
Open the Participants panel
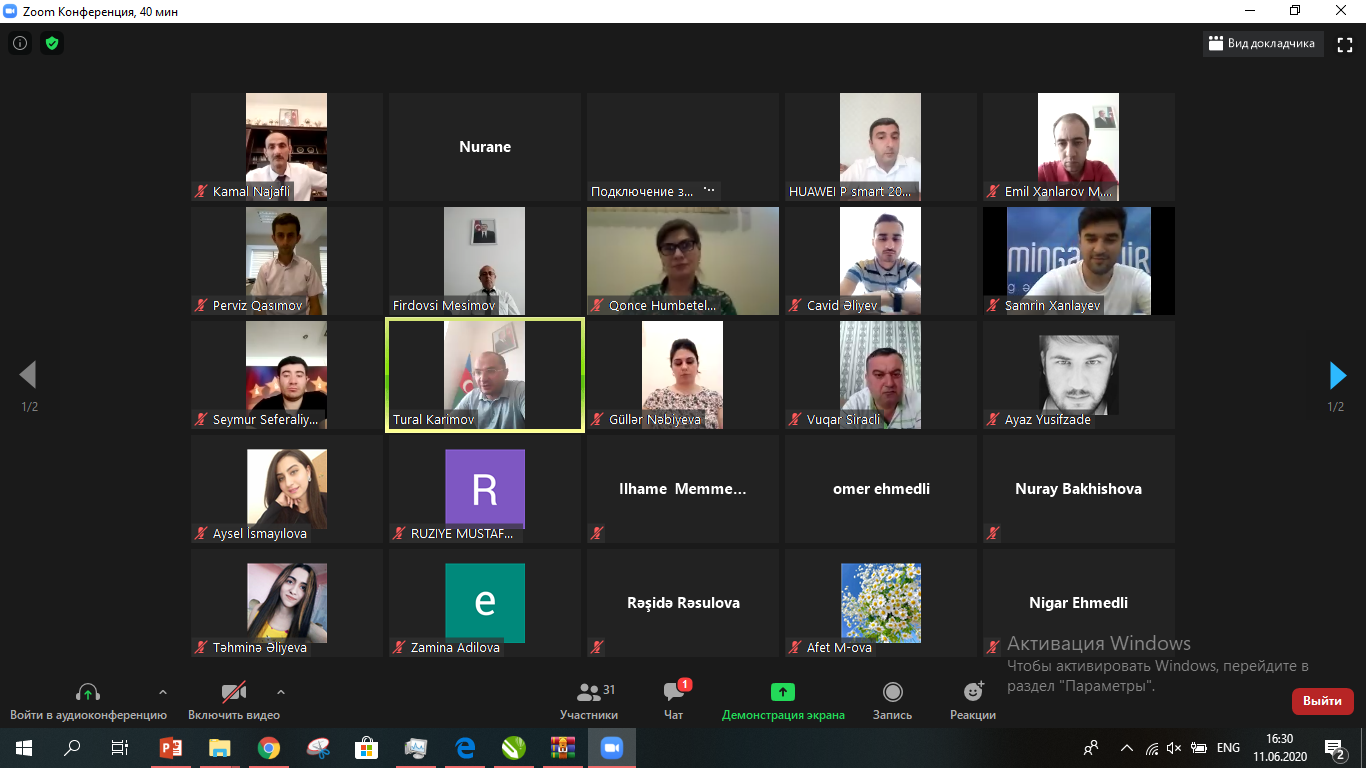589,701
